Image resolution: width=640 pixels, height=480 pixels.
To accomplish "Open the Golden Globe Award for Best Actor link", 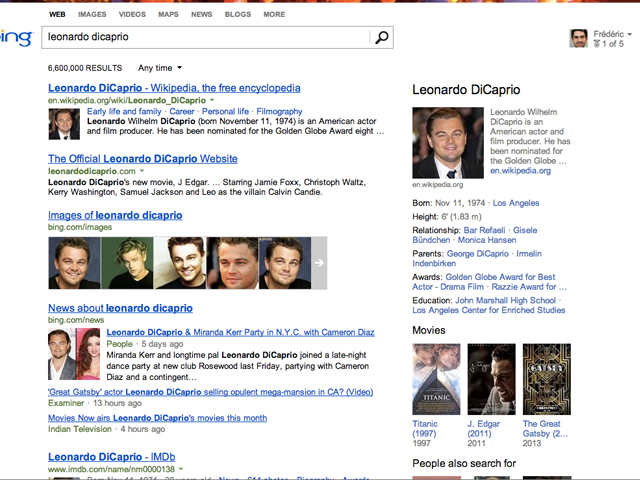I will click(500, 277).
